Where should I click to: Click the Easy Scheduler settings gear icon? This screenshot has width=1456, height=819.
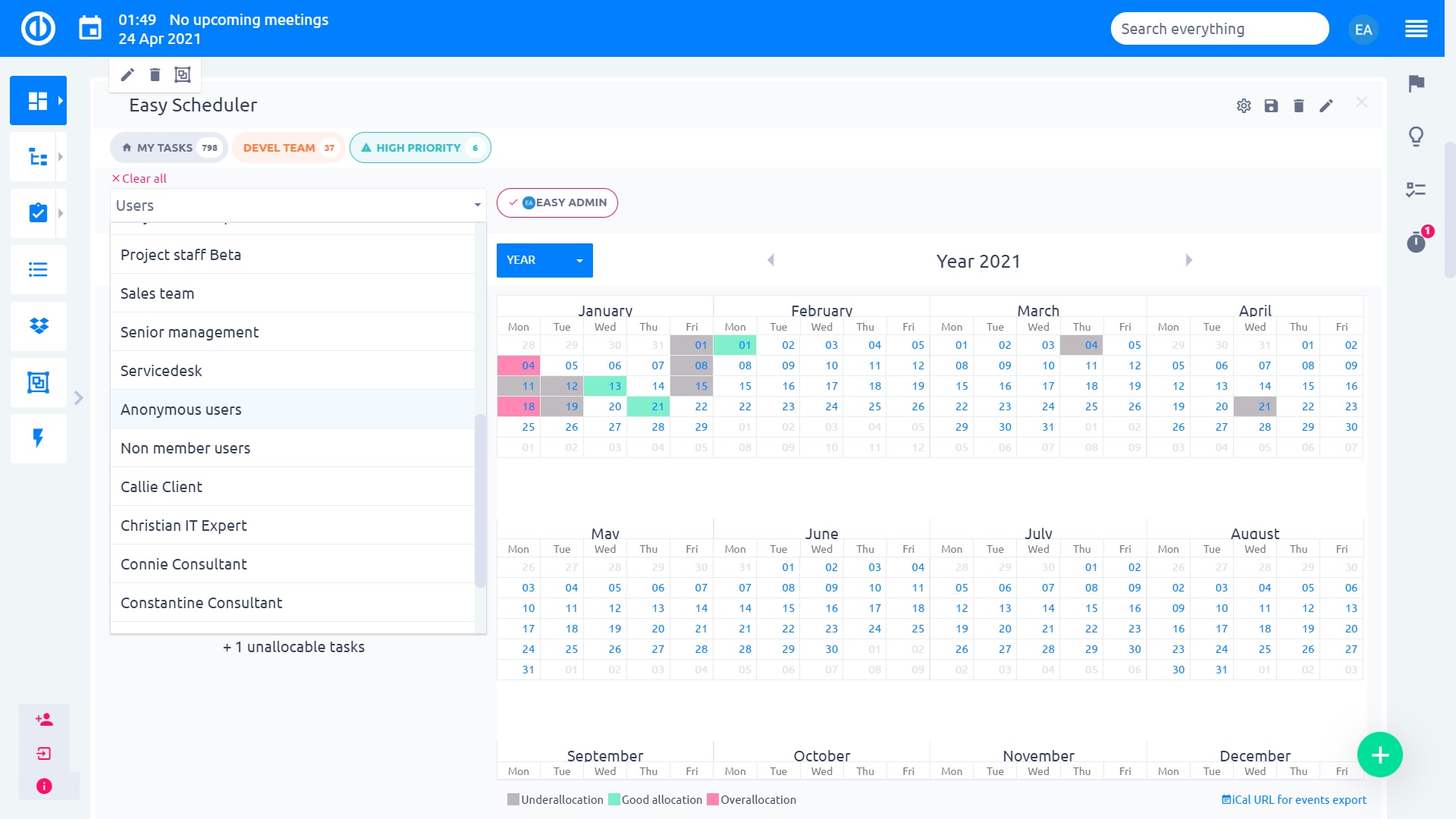tap(1244, 106)
